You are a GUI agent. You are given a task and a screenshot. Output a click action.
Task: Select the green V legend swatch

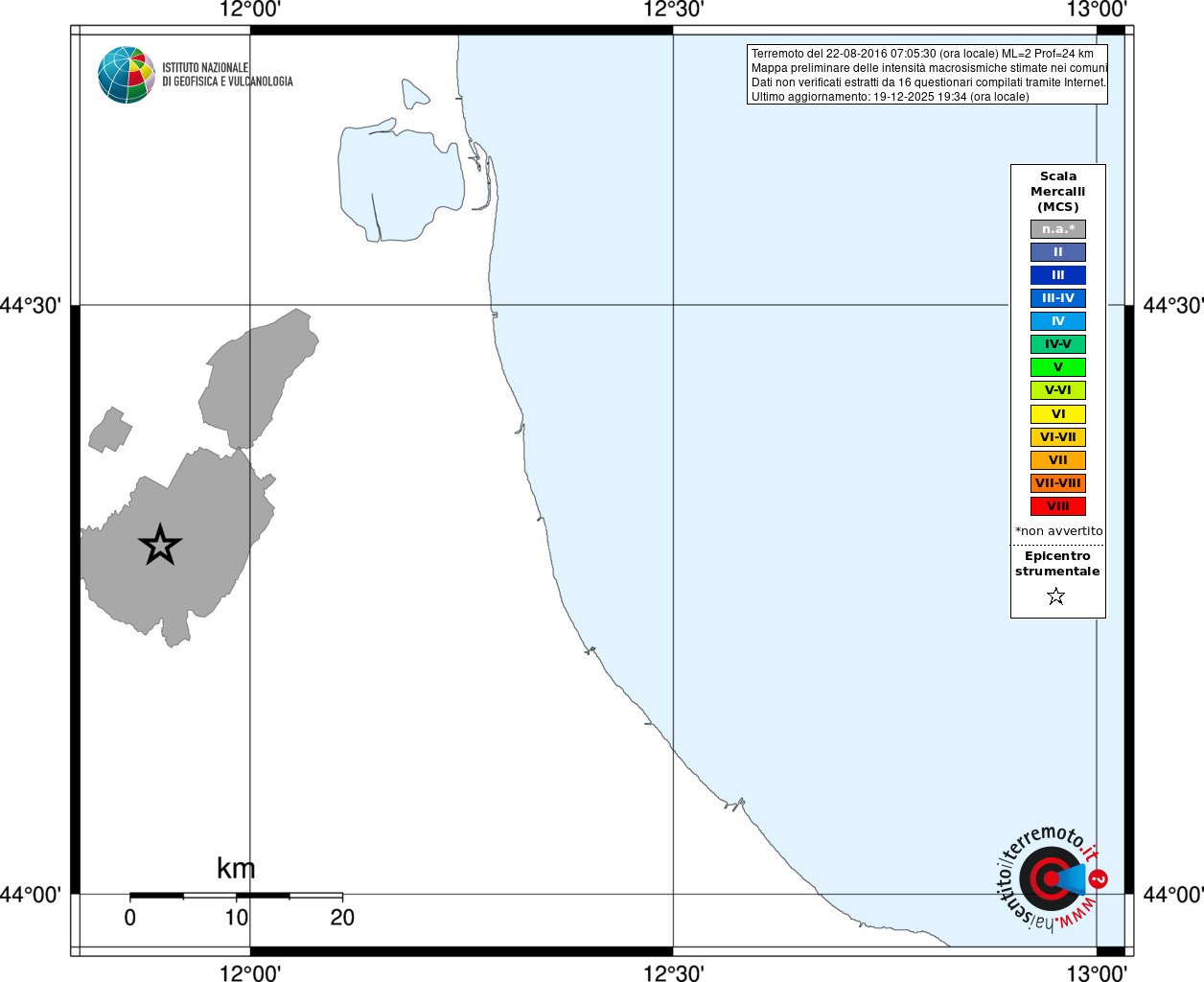(1058, 367)
